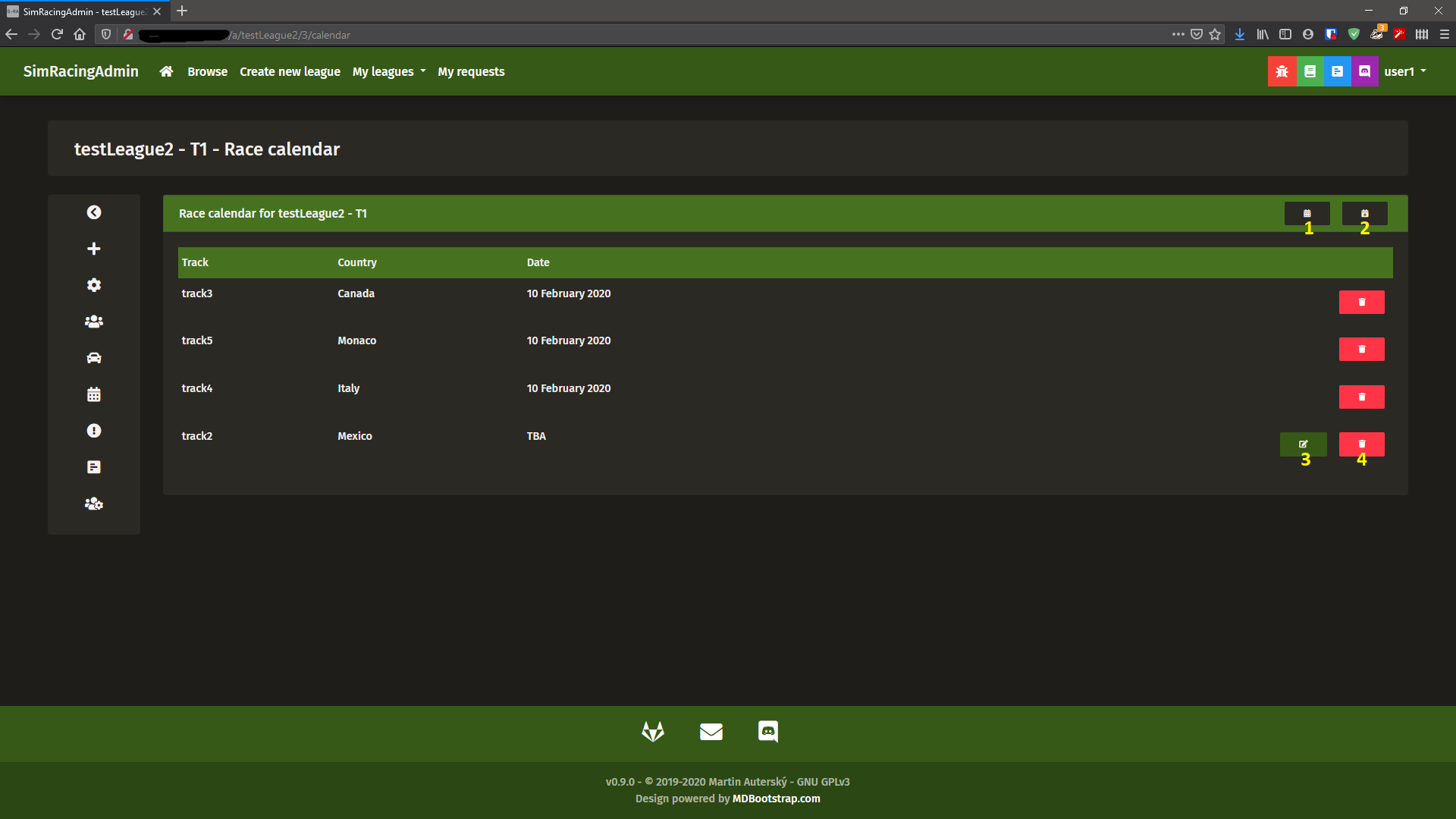Image resolution: width=1456 pixels, height=819 pixels.
Task: Click edit button for track2 race entry
Action: pyautogui.click(x=1303, y=444)
